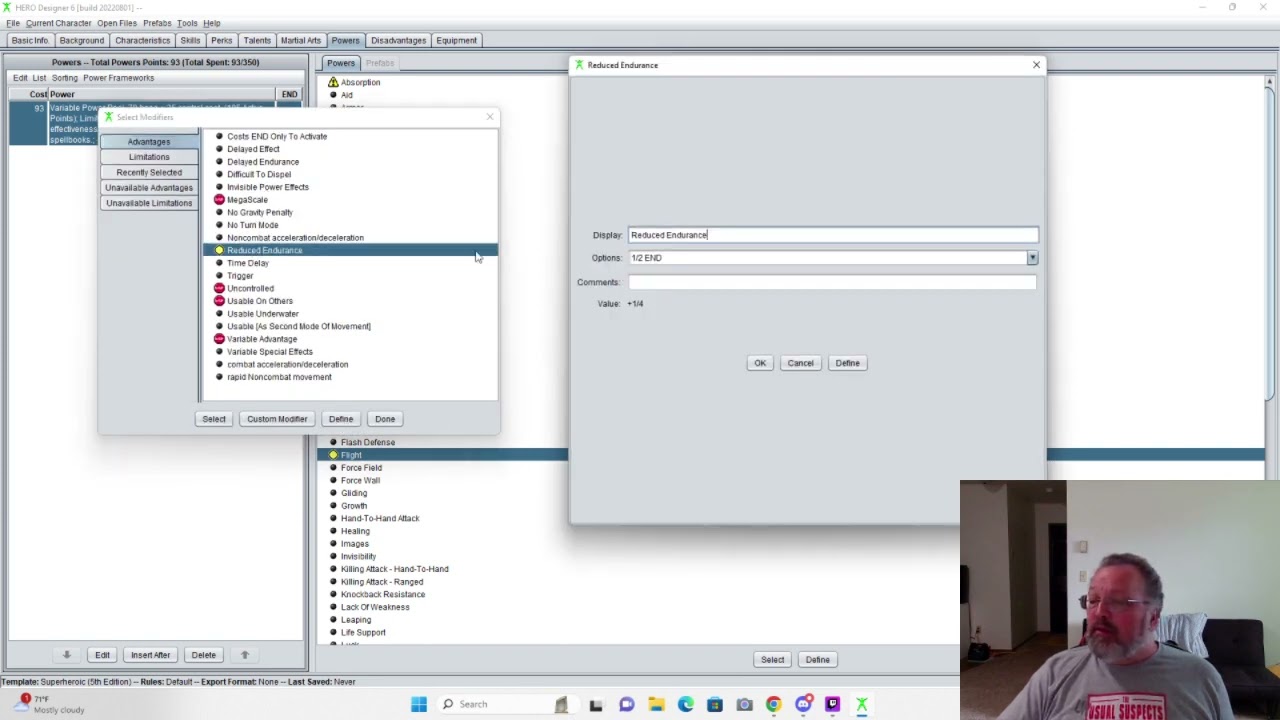Open the Chat app from the taskbar

coord(626,704)
